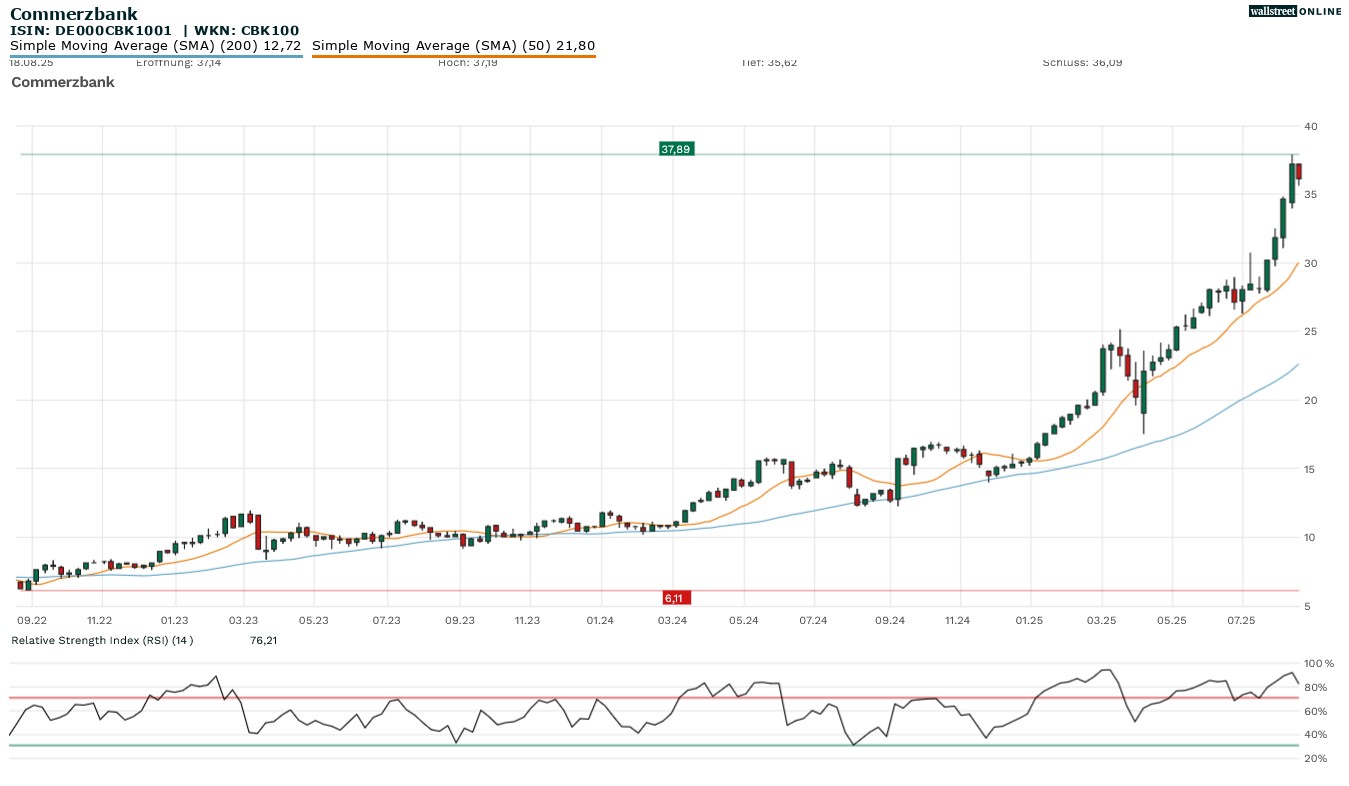Click the 40 price axis label

(x=1310, y=126)
